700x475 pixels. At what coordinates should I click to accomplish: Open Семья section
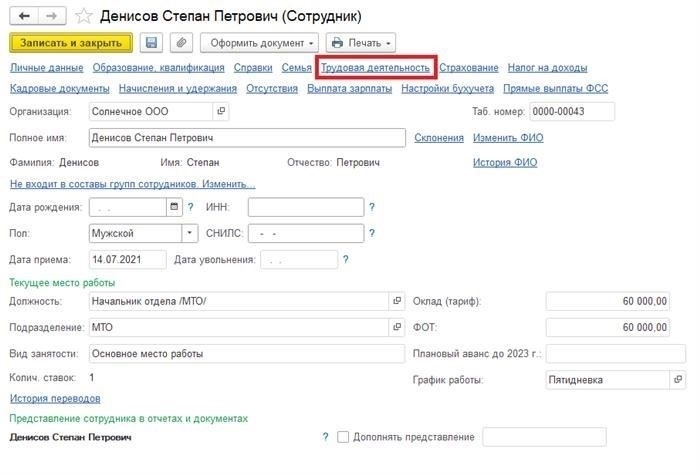pyautogui.click(x=296, y=68)
